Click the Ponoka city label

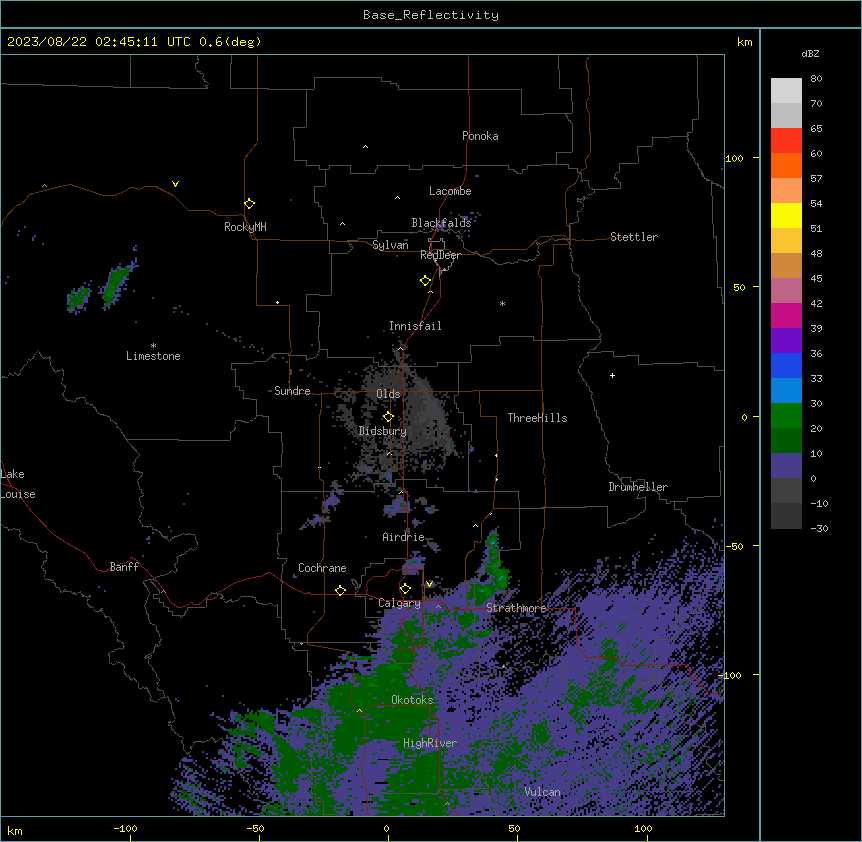click(480, 136)
